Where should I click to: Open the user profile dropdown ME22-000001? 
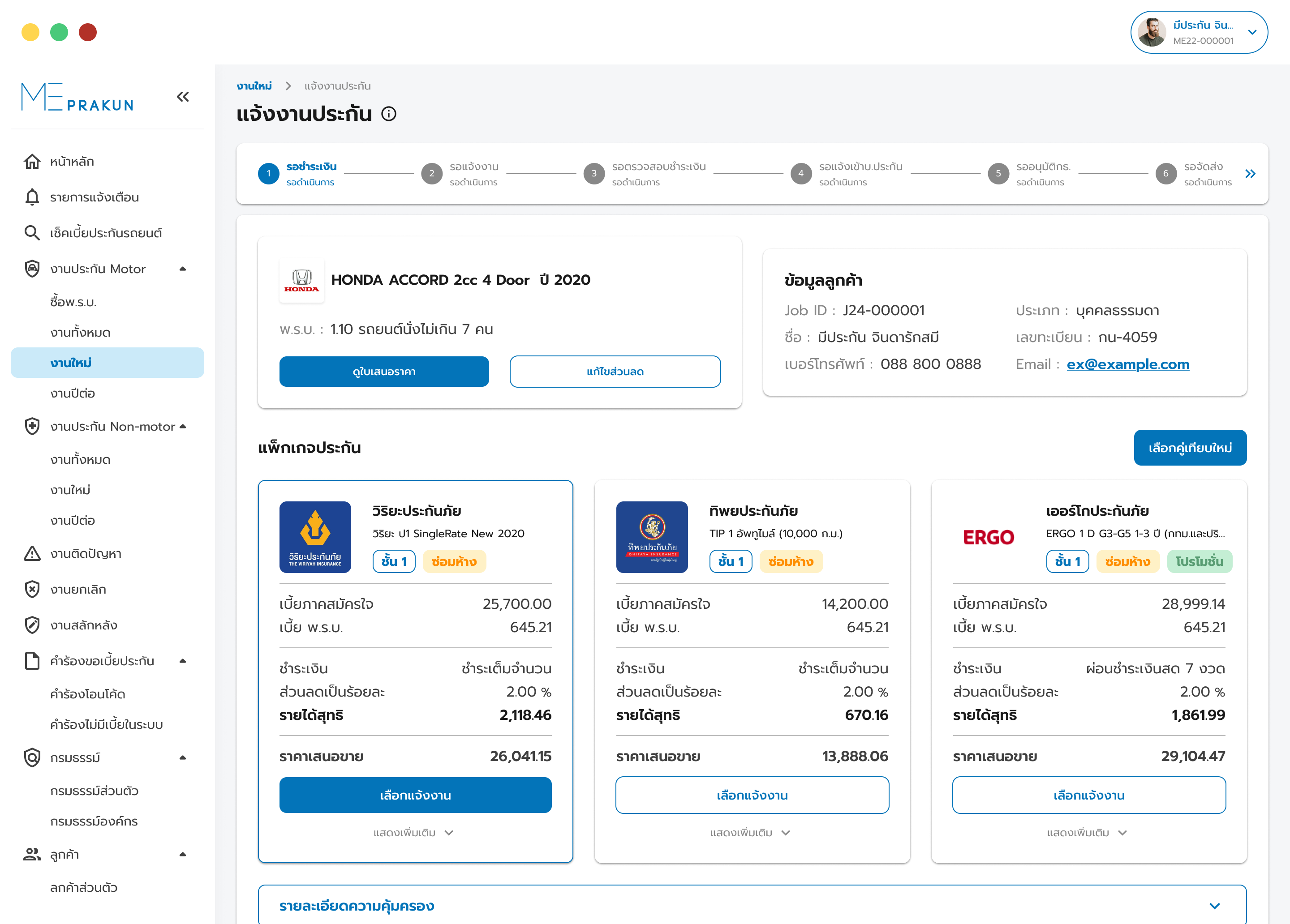(1252, 32)
